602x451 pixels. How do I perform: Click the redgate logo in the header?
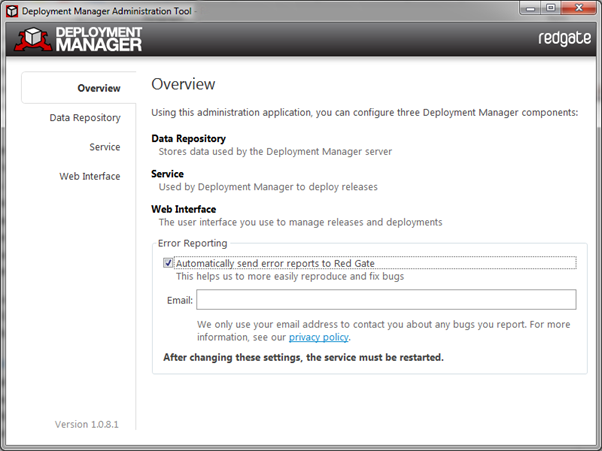(x=564, y=38)
